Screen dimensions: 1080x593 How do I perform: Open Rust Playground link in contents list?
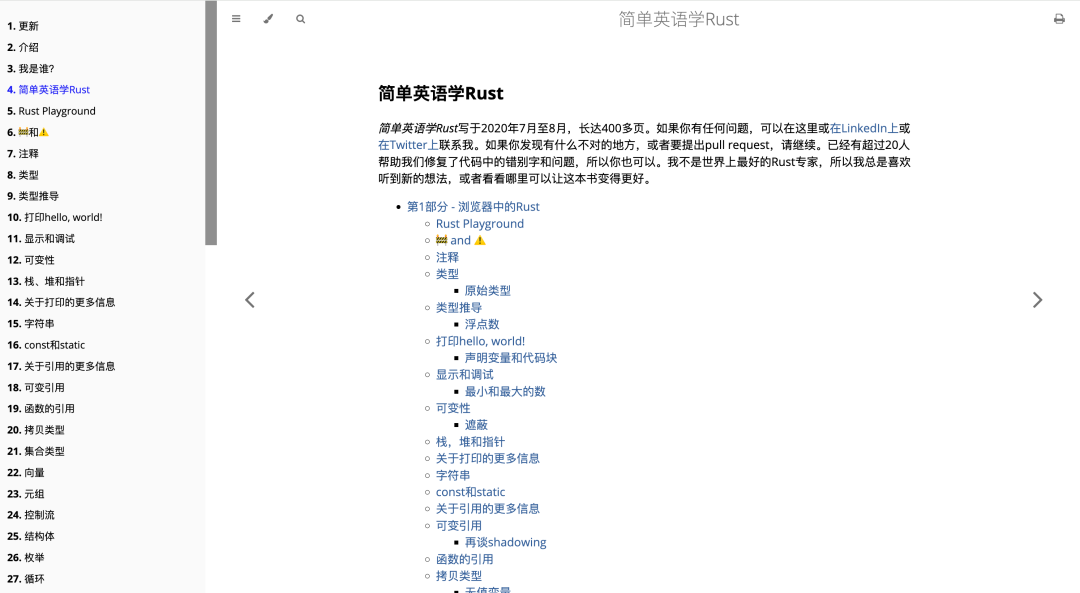tap(479, 223)
